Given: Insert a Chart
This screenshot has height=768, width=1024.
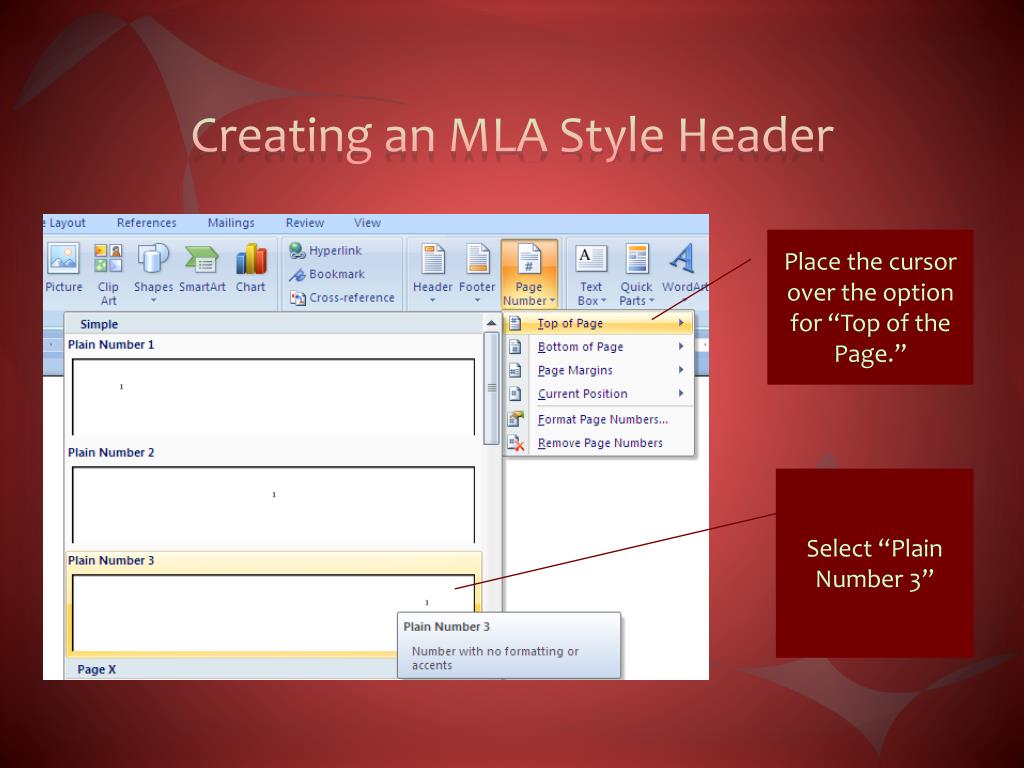Looking at the screenshot, I should [251, 268].
